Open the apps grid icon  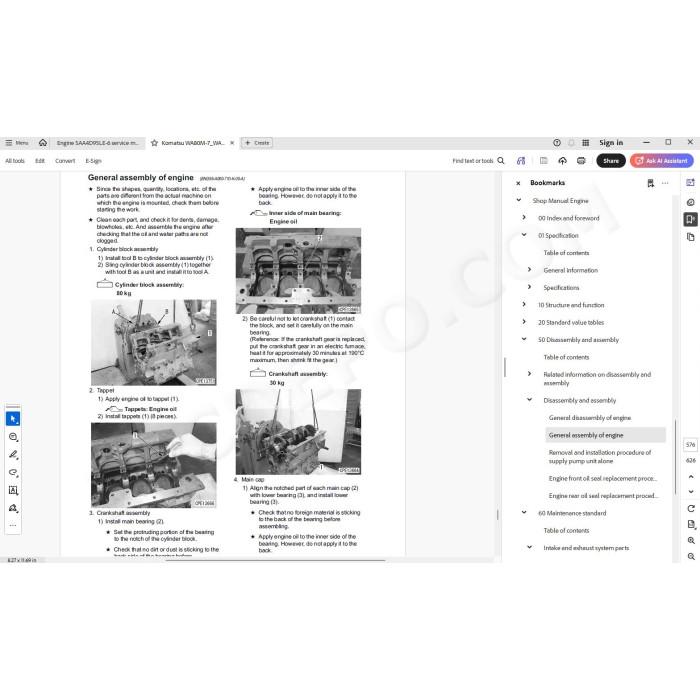(586, 143)
